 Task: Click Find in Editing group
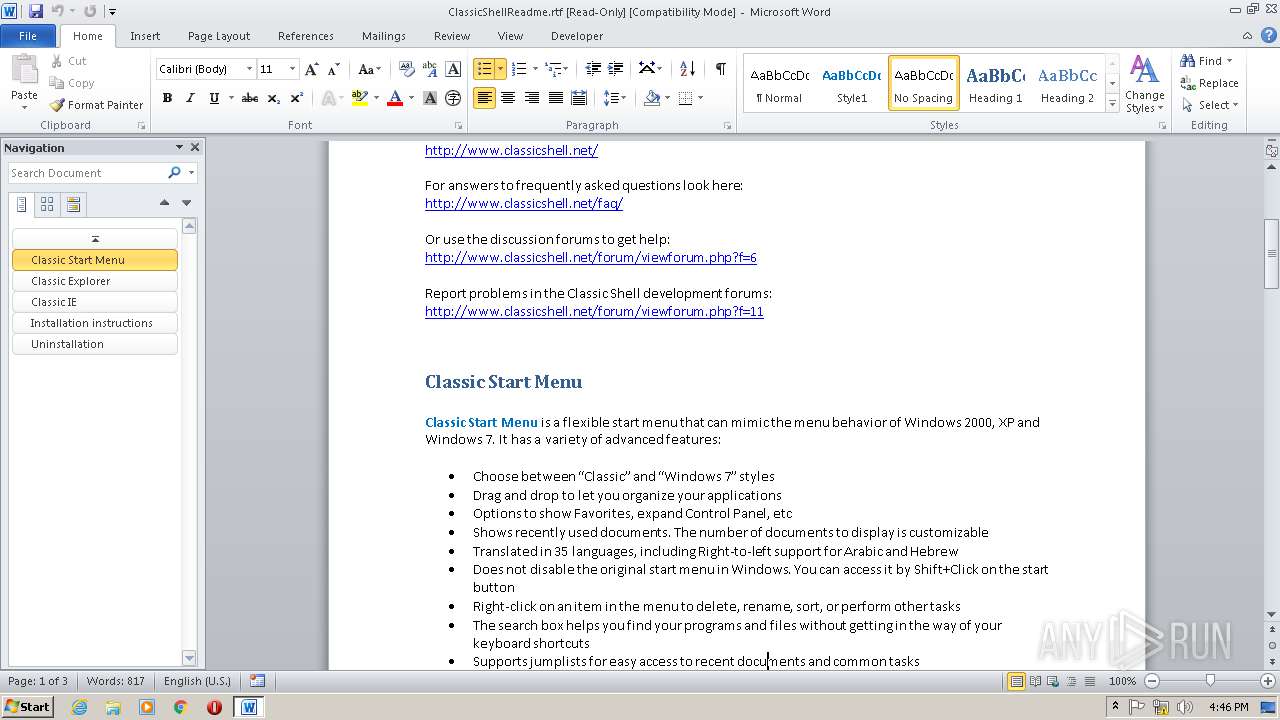[x=1201, y=61]
